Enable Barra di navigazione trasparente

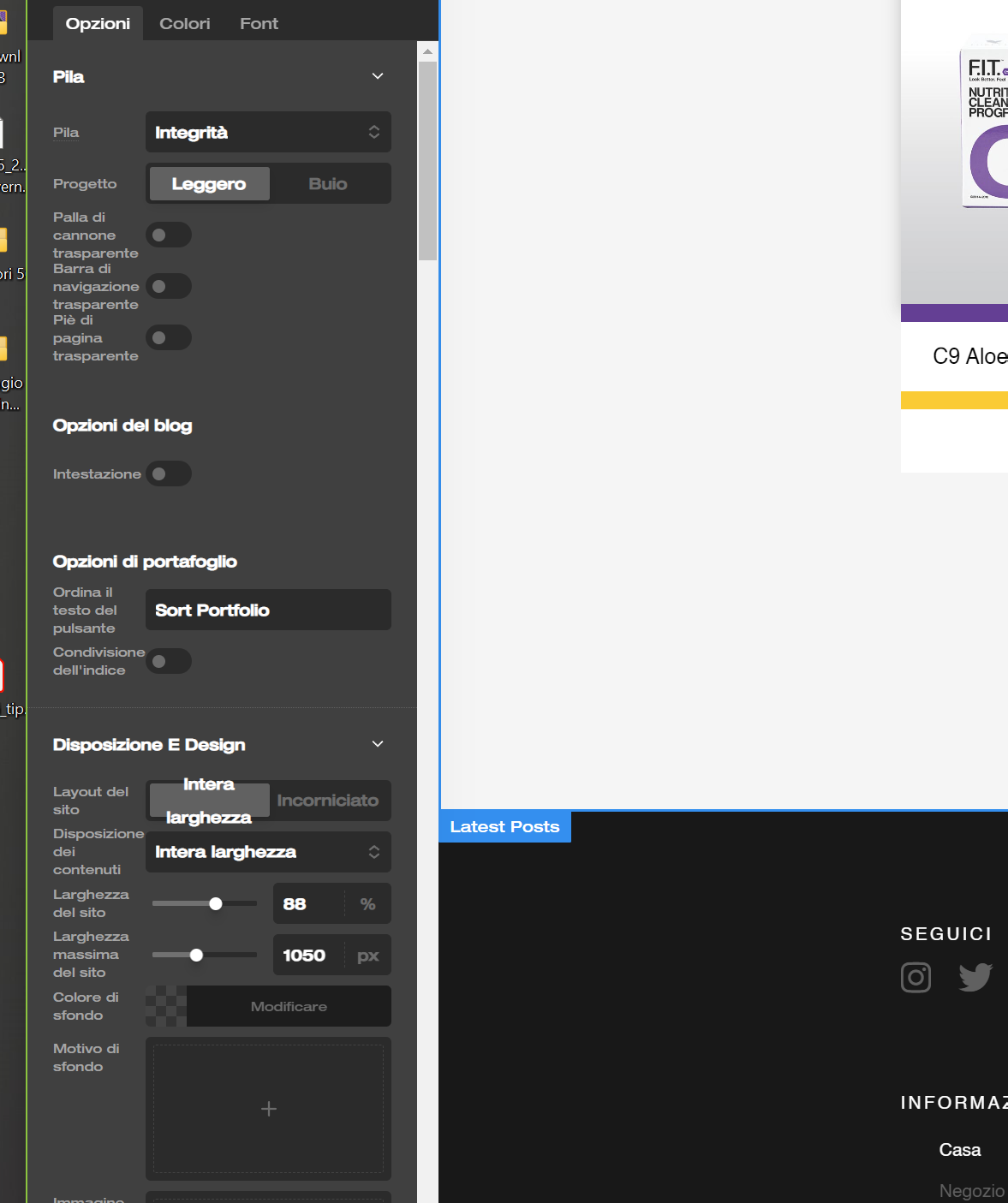pos(168,286)
